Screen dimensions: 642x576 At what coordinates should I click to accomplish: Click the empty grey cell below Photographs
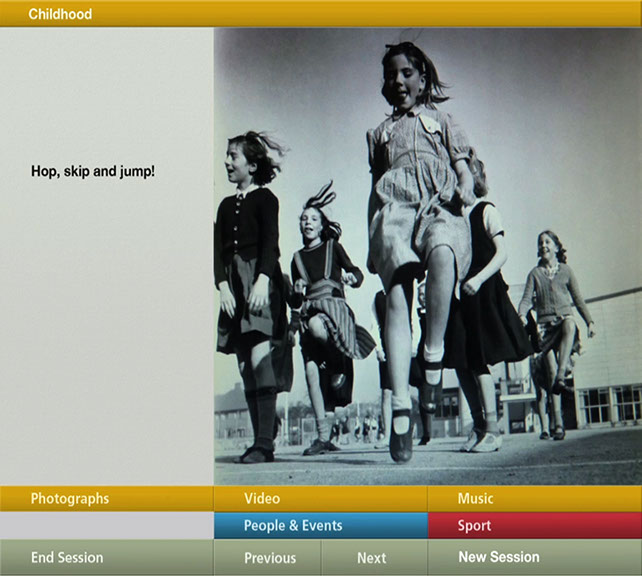click(106, 525)
